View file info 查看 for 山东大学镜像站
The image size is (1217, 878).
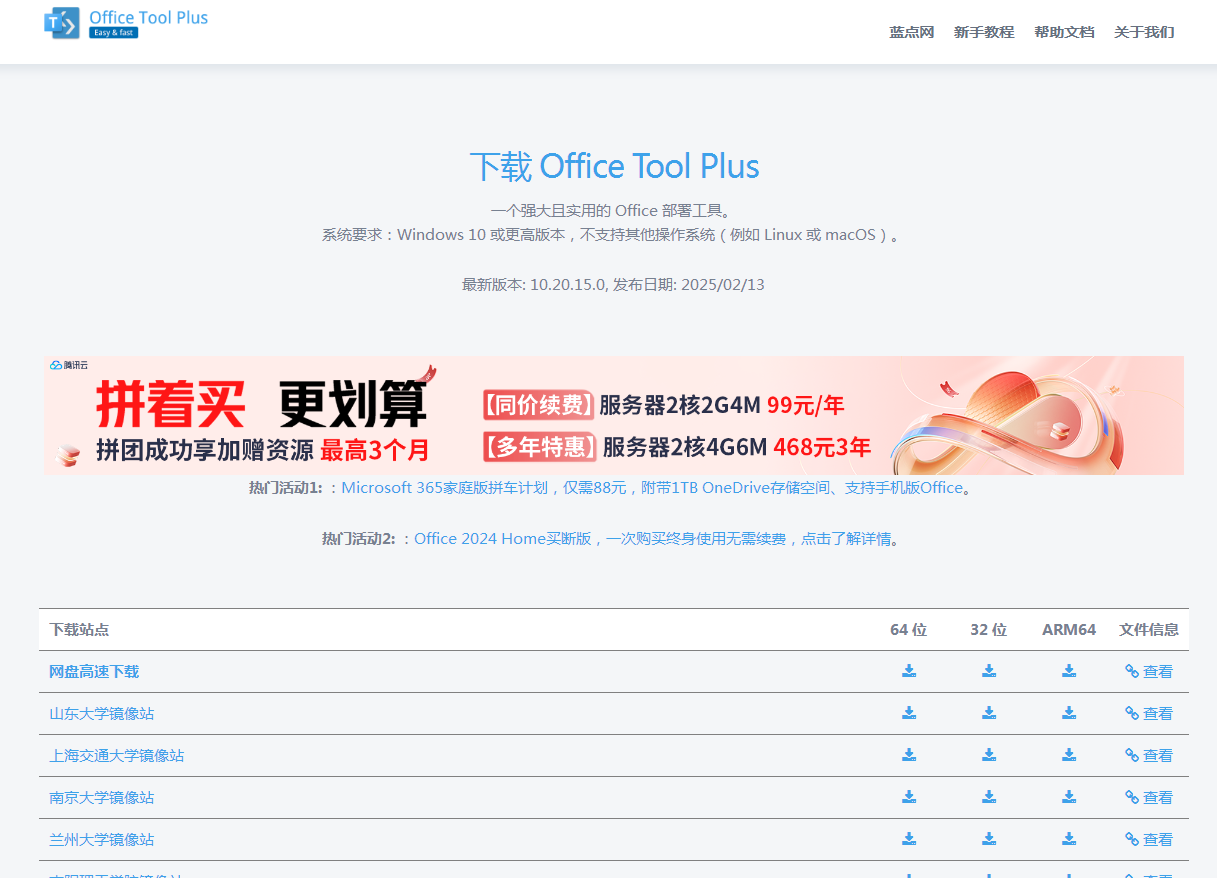click(x=1149, y=713)
